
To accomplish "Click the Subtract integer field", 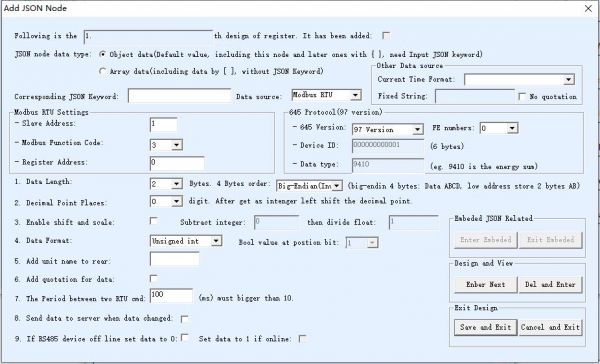I will pyautogui.click(x=276, y=222).
